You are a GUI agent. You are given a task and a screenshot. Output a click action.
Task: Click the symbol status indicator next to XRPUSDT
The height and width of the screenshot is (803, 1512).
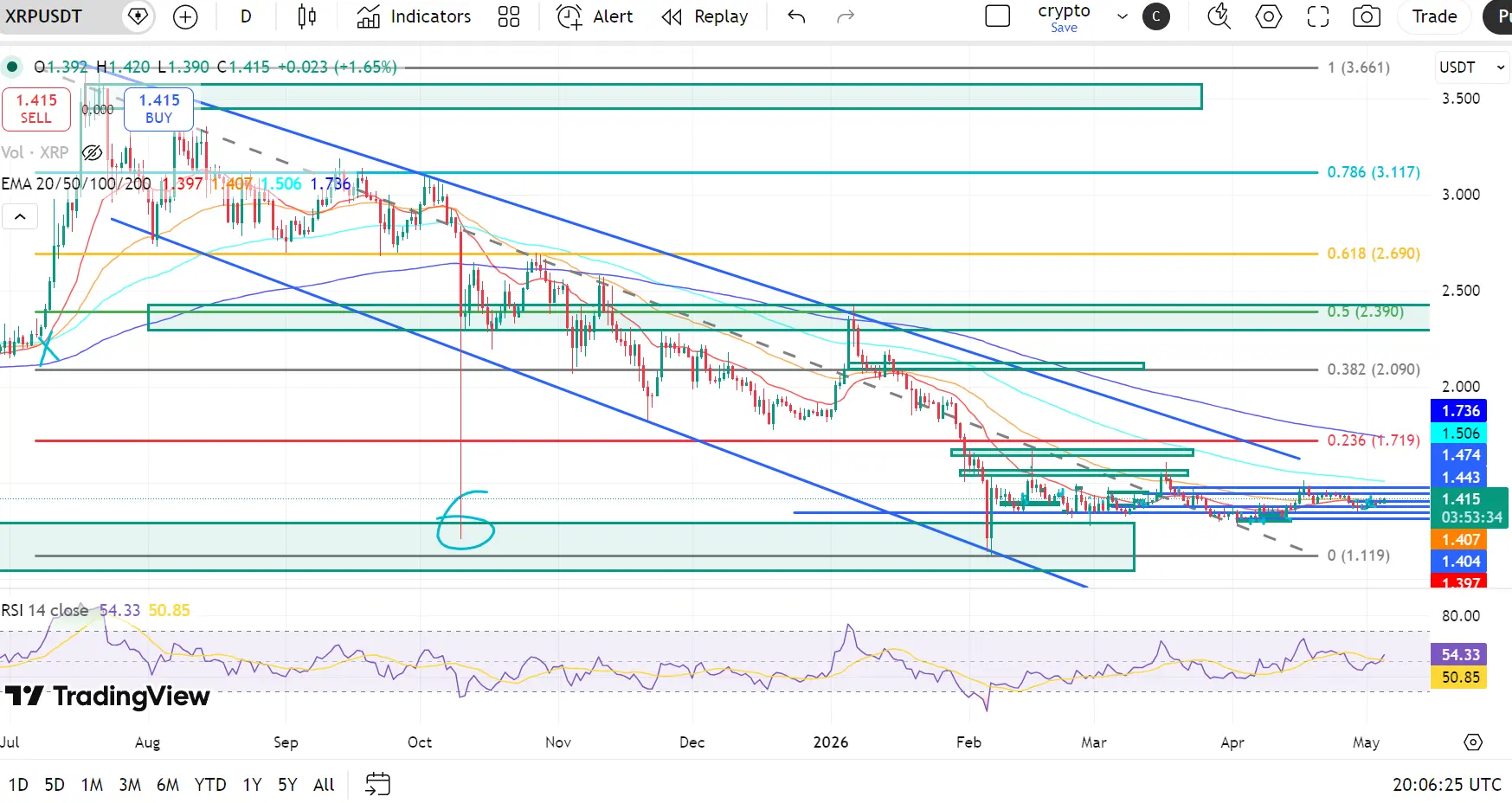138,16
